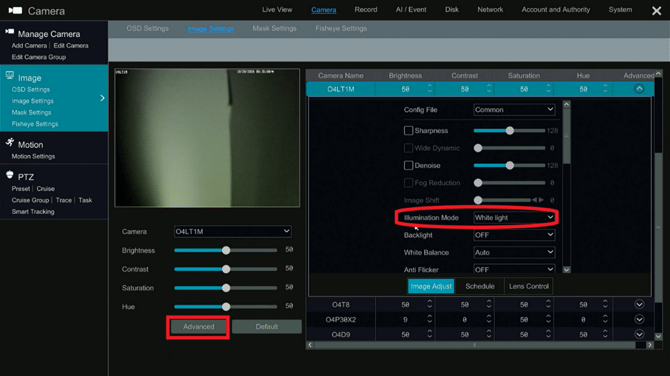Toggle the Fog Reduction checkbox
The image size is (670, 376).
[408, 182]
